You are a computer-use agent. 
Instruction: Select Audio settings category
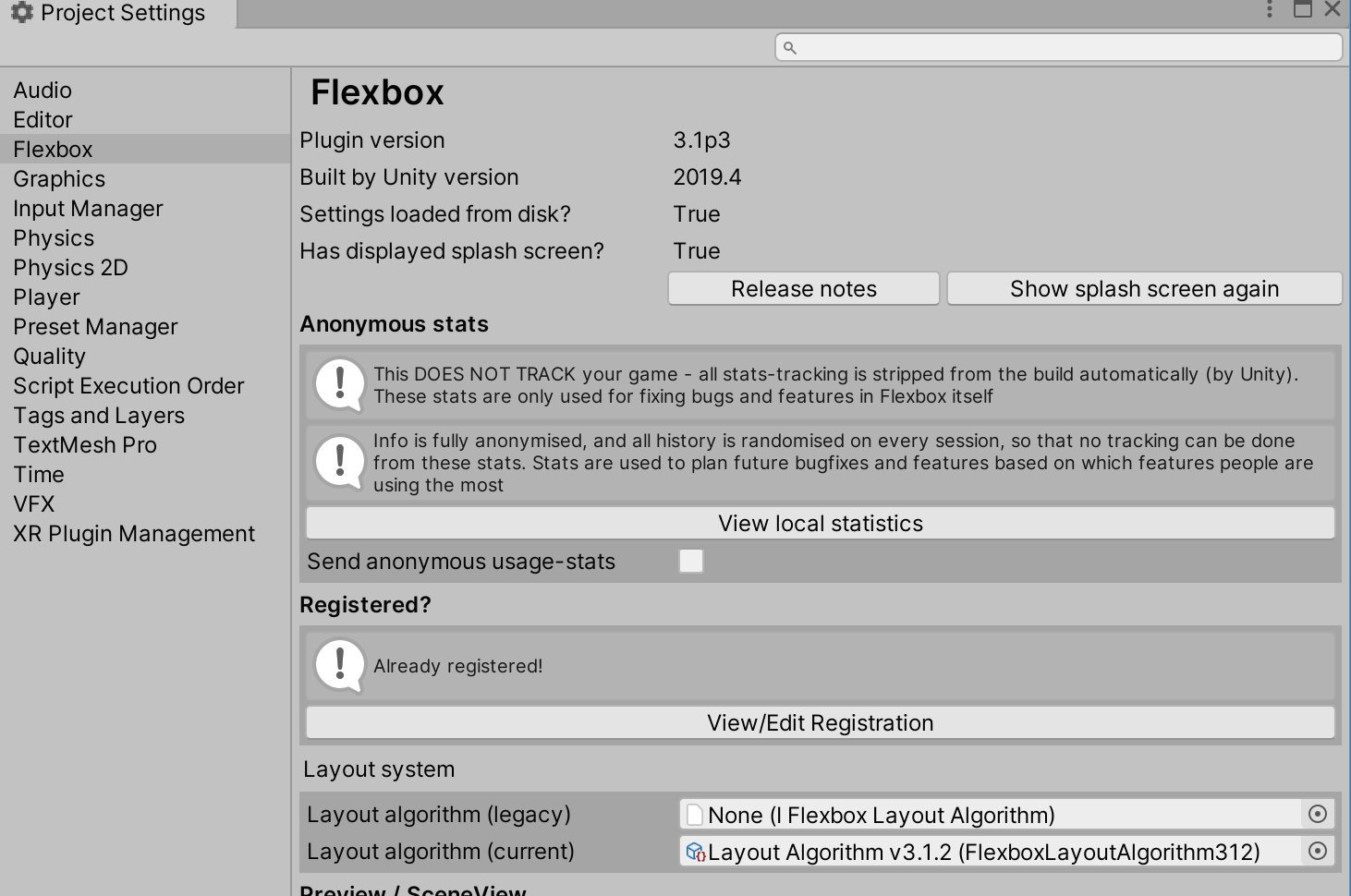tap(145, 90)
